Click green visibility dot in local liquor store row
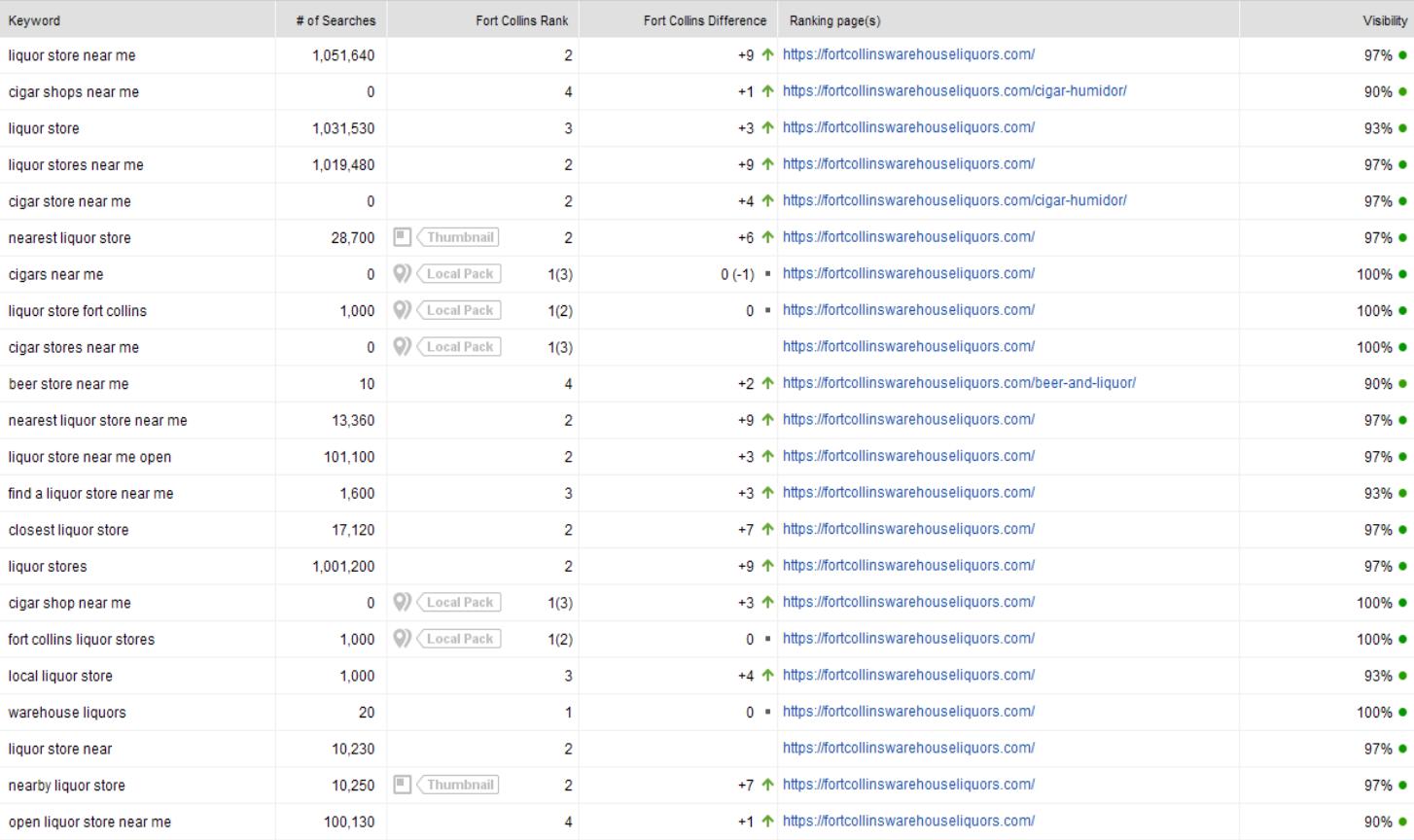 tap(1402, 676)
